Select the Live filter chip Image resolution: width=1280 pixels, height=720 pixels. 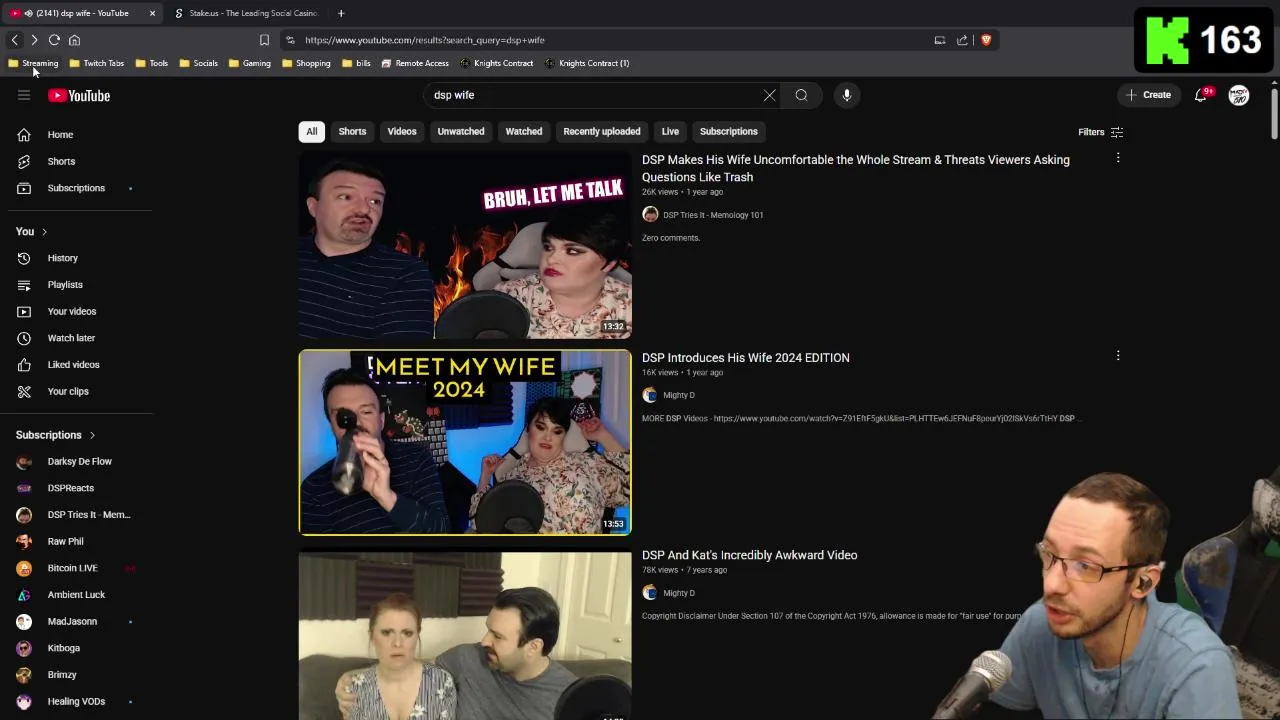point(670,131)
